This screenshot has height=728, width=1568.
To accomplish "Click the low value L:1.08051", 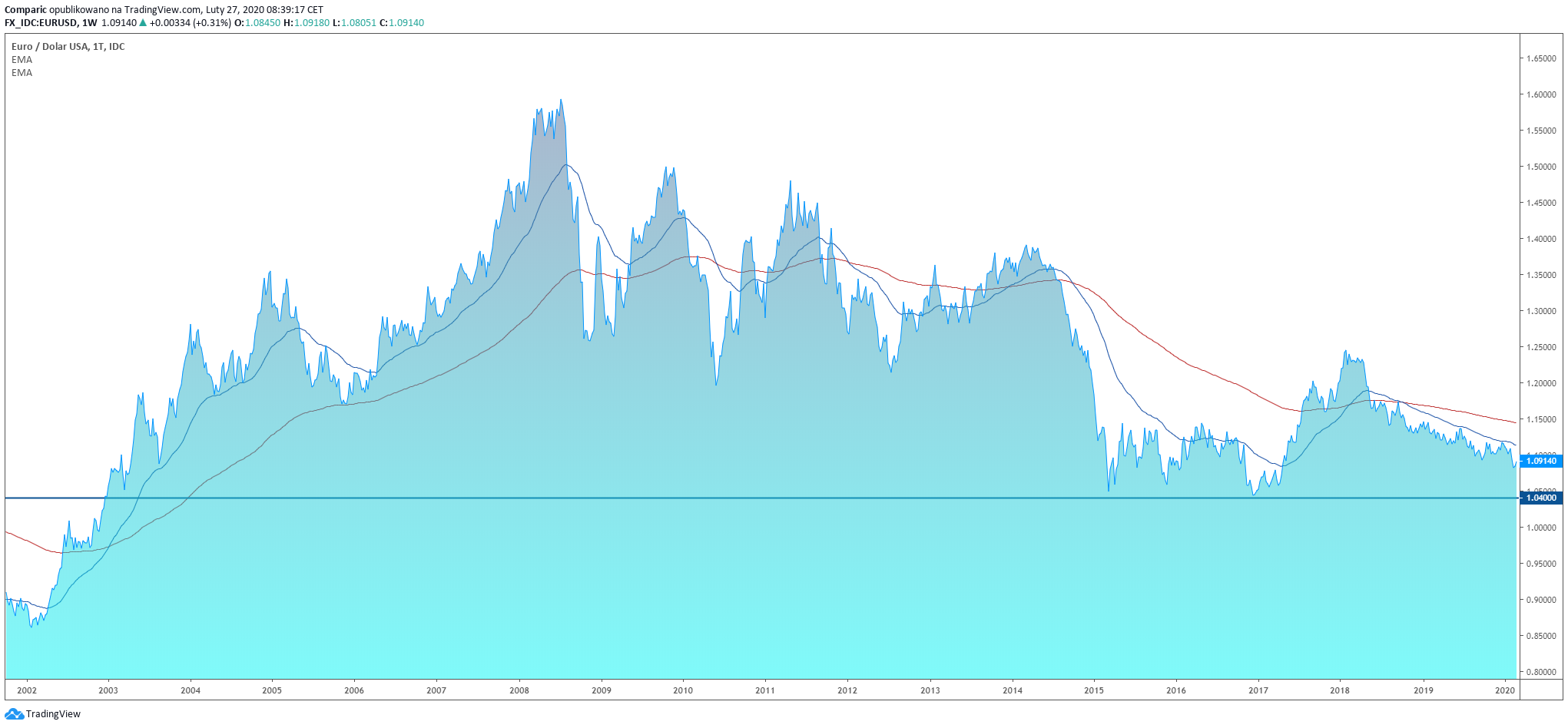I will point(355,23).
